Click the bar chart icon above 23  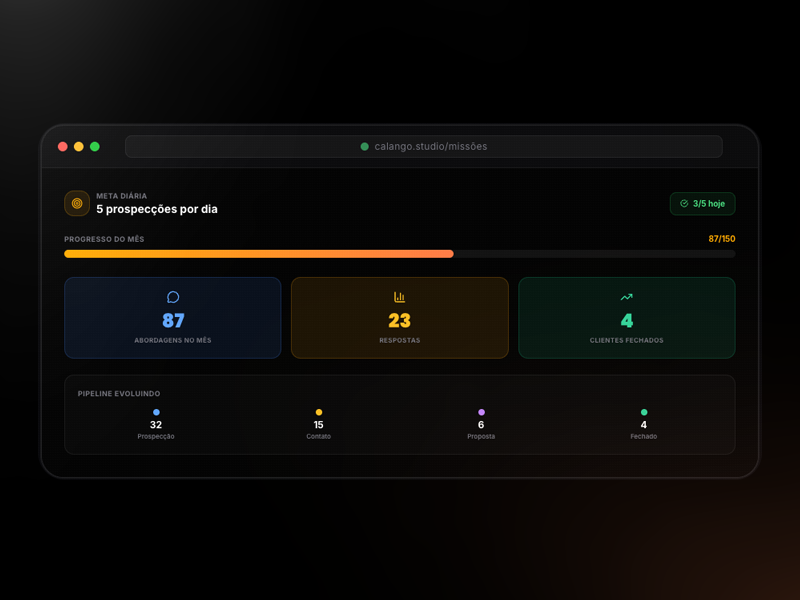coord(400,297)
